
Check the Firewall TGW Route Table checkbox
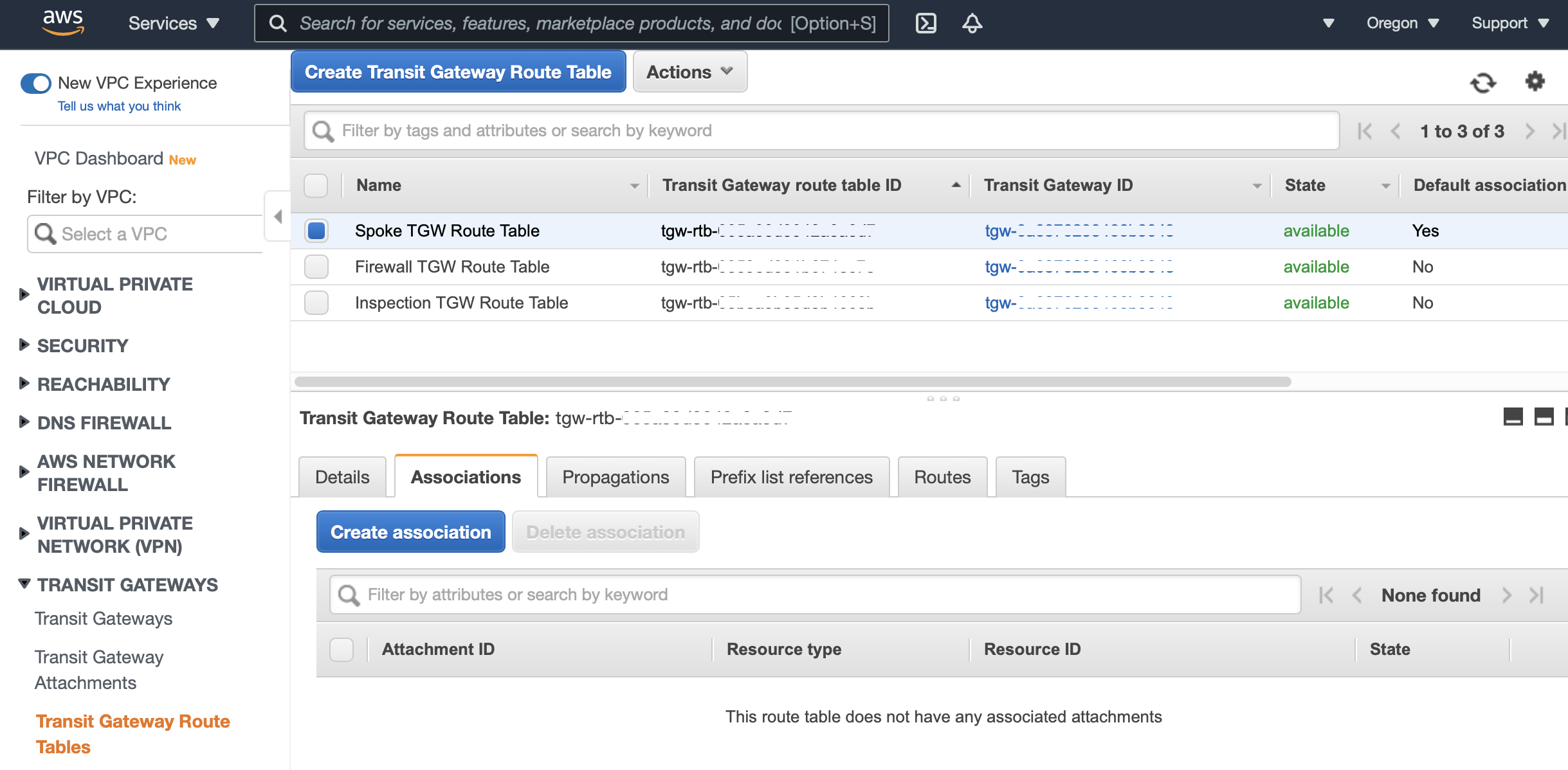(316, 267)
